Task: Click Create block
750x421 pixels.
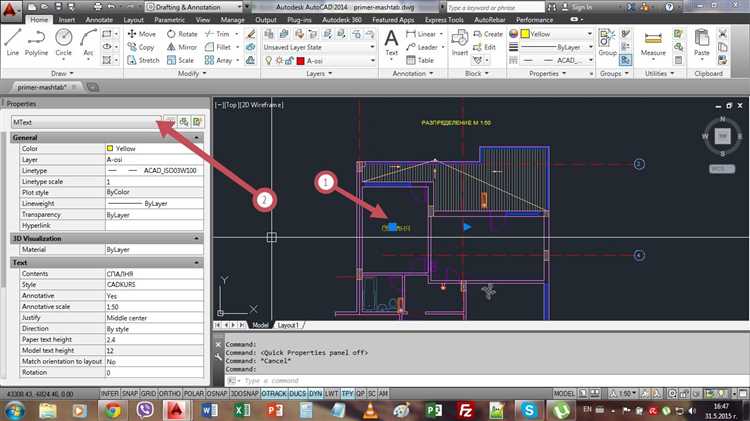Action: 488,34
